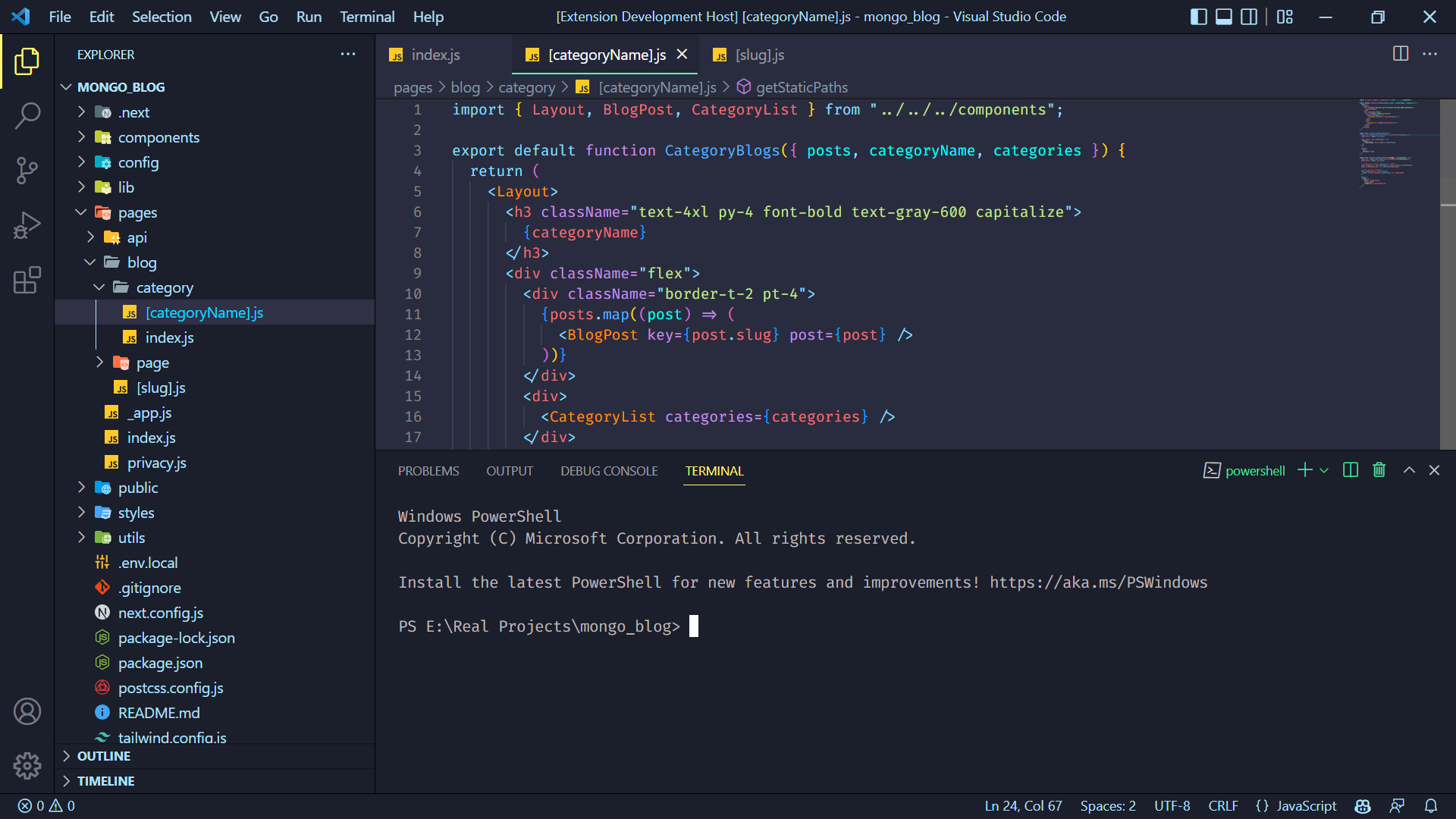
Task: Switch to the OUTPUT panel tab
Action: click(510, 471)
